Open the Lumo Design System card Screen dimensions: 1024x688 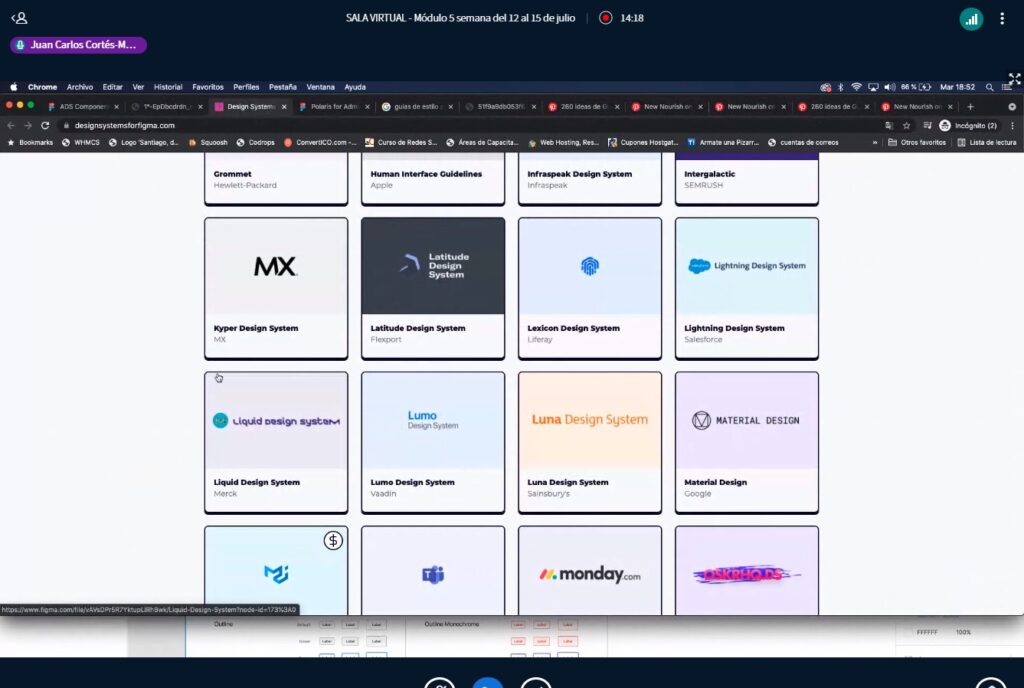pyautogui.click(x=433, y=442)
